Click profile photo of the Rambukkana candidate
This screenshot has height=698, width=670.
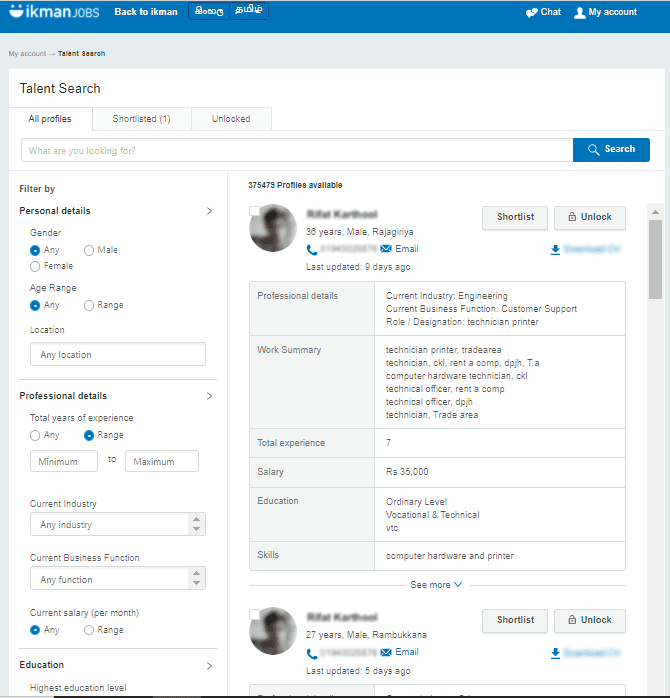click(273, 631)
